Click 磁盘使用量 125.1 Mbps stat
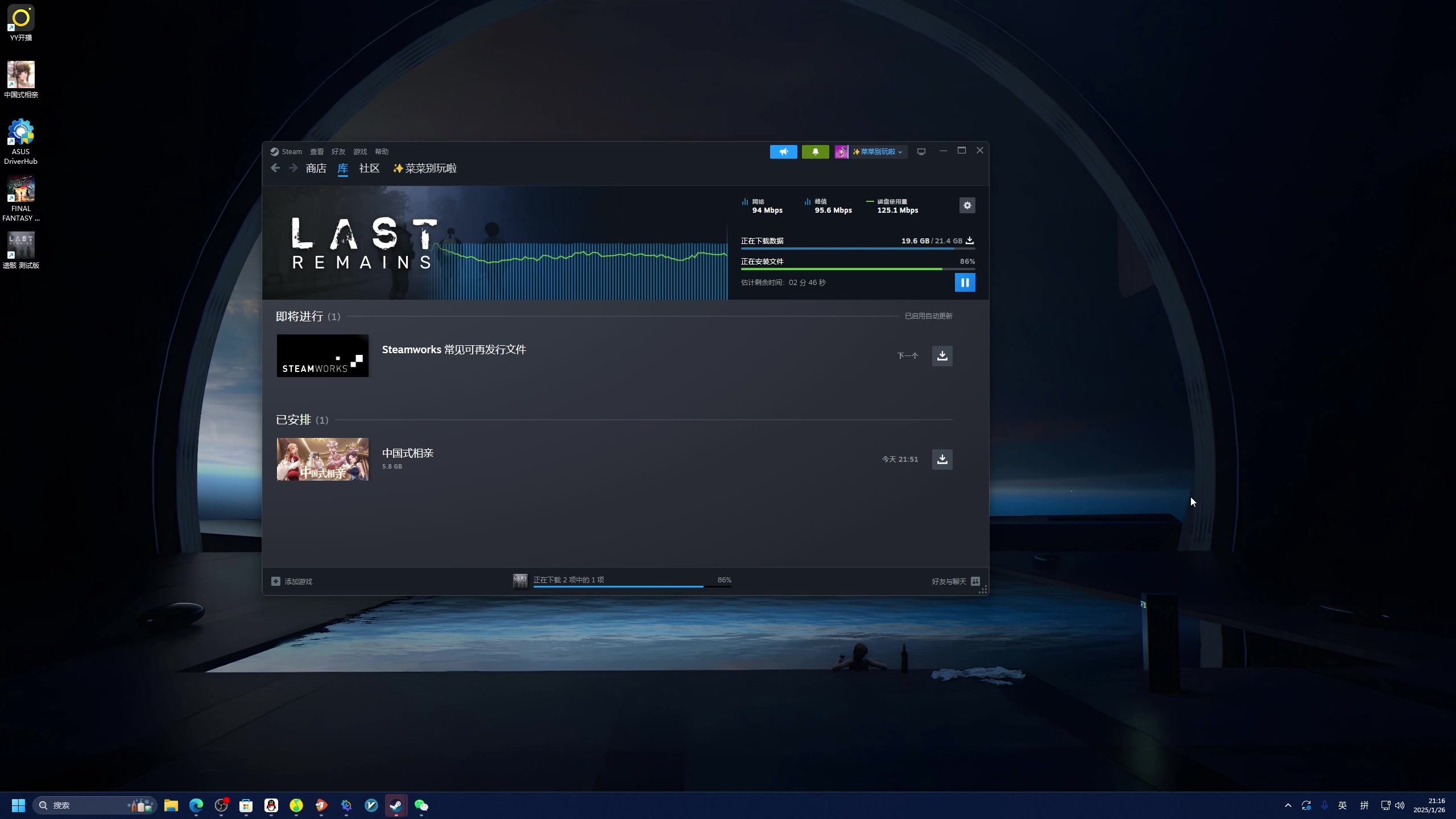The width and height of the screenshot is (1456, 819). 892,206
